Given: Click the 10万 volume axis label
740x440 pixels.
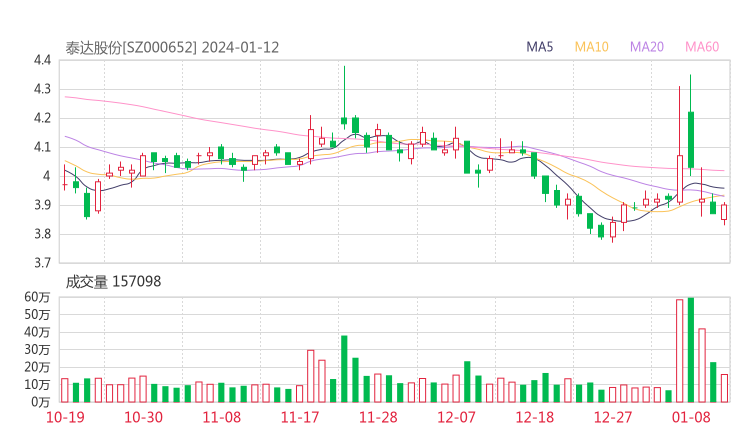Looking at the screenshot, I should [x=37, y=385].
